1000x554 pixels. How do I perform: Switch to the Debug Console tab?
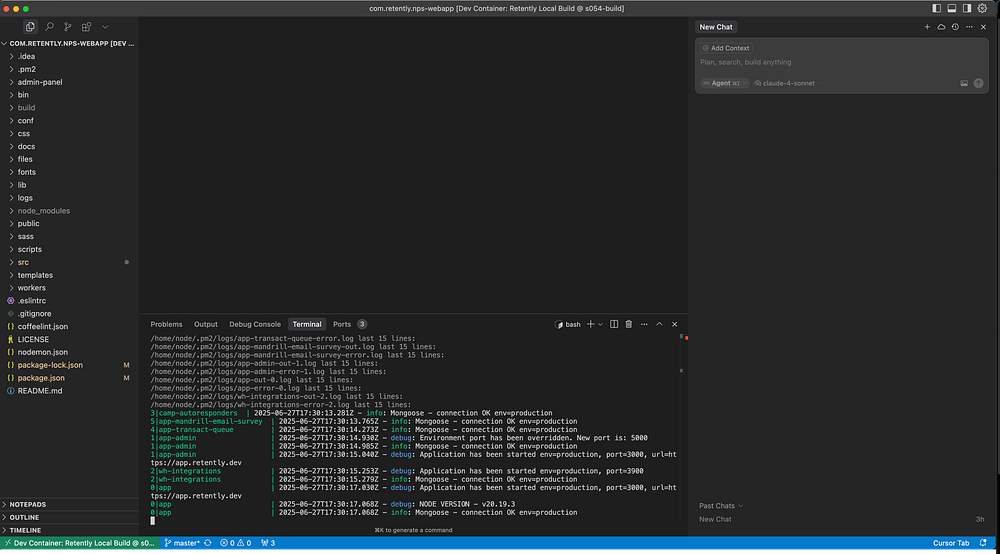coord(254,324)
